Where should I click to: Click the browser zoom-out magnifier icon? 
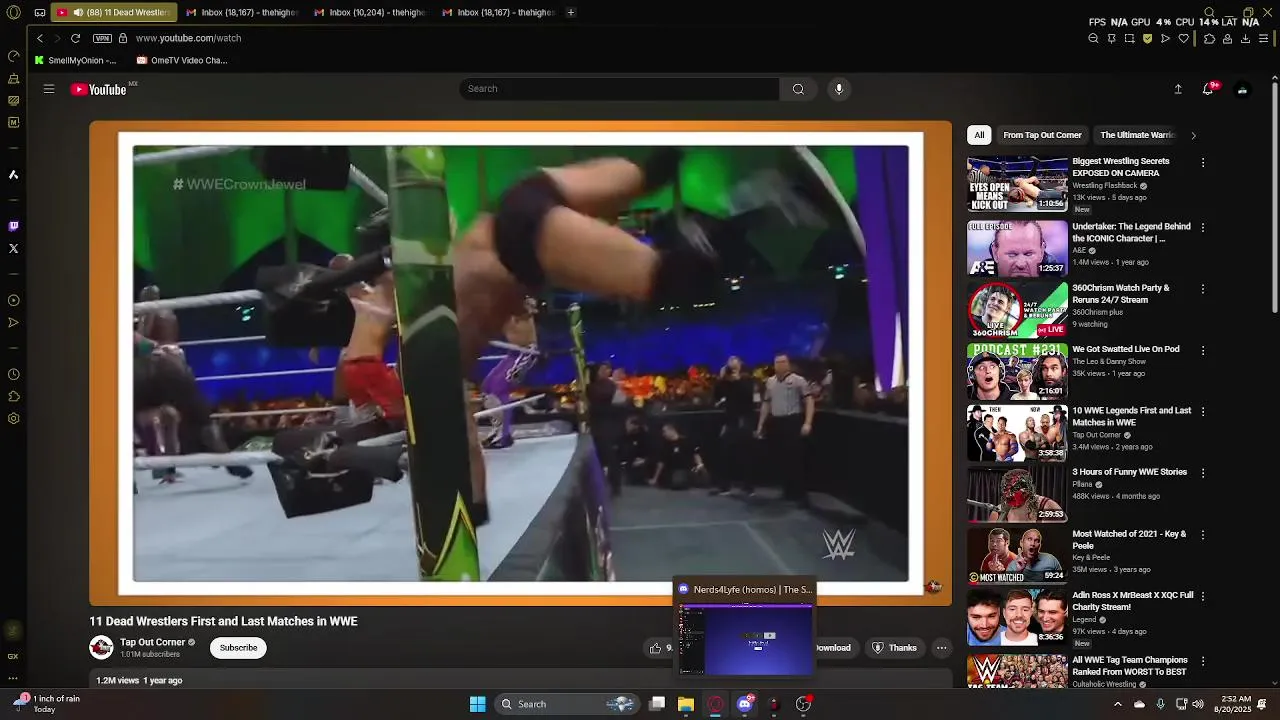coord(1093,38)
